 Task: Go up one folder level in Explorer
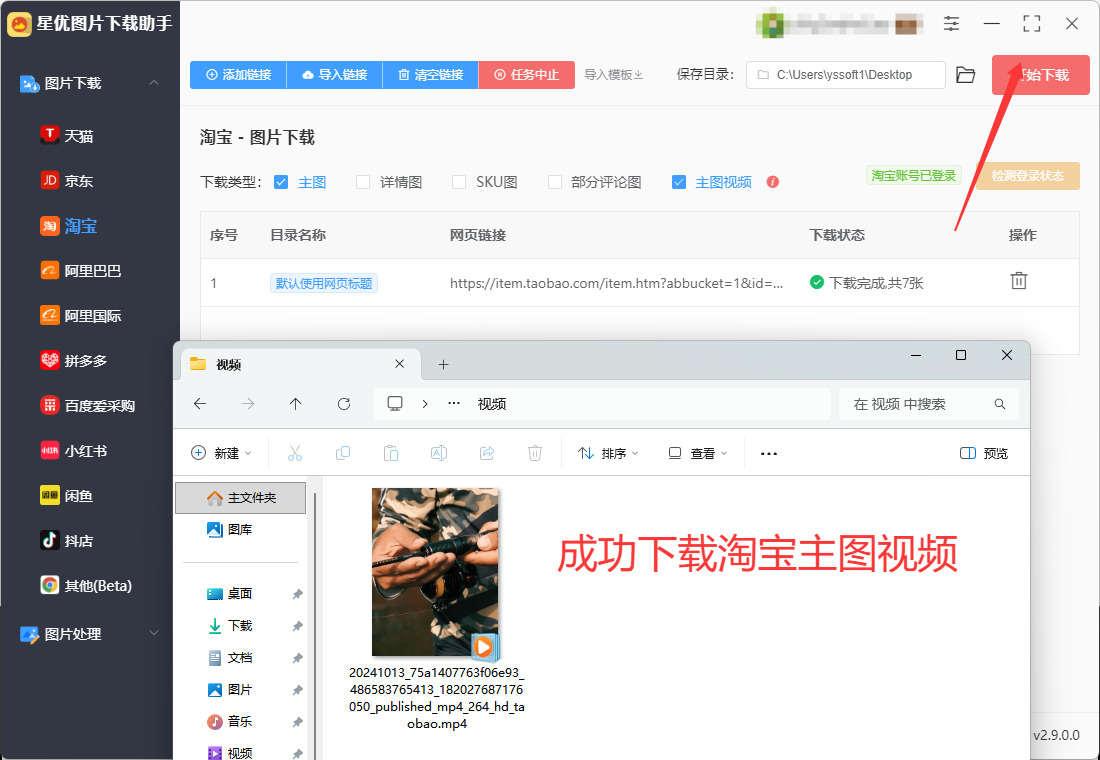[x=295, y=404]
